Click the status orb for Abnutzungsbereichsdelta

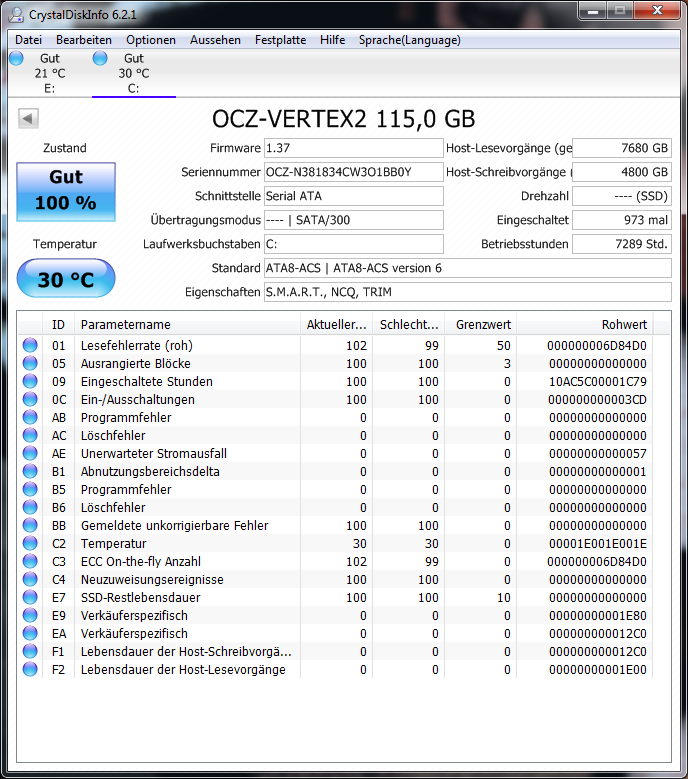[30, 471]
